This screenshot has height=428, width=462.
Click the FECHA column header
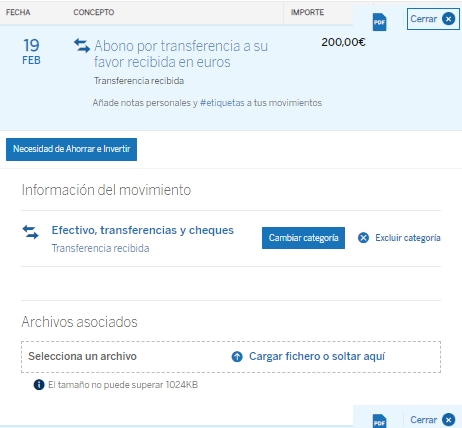(18, 12)
